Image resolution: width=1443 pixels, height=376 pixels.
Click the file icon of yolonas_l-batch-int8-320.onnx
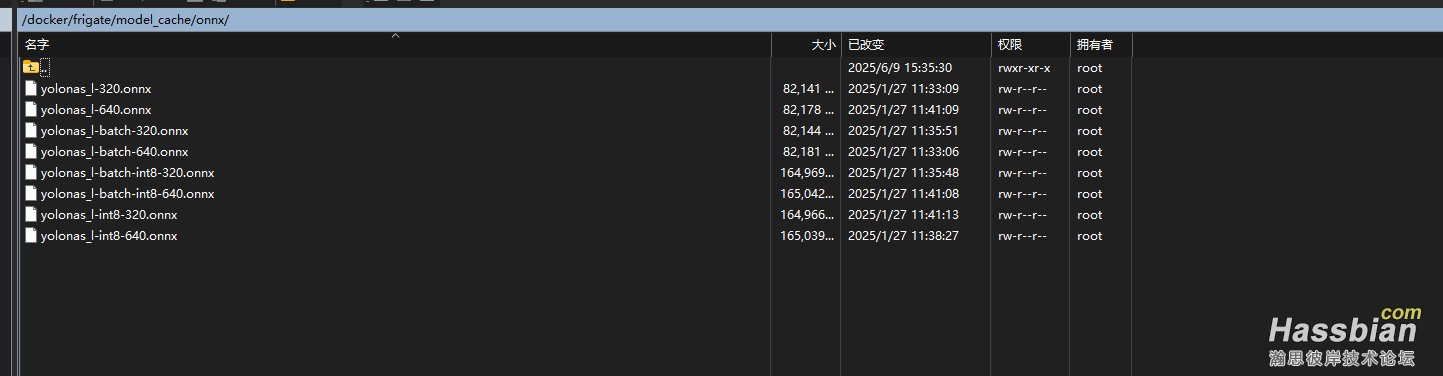point(31,172)
